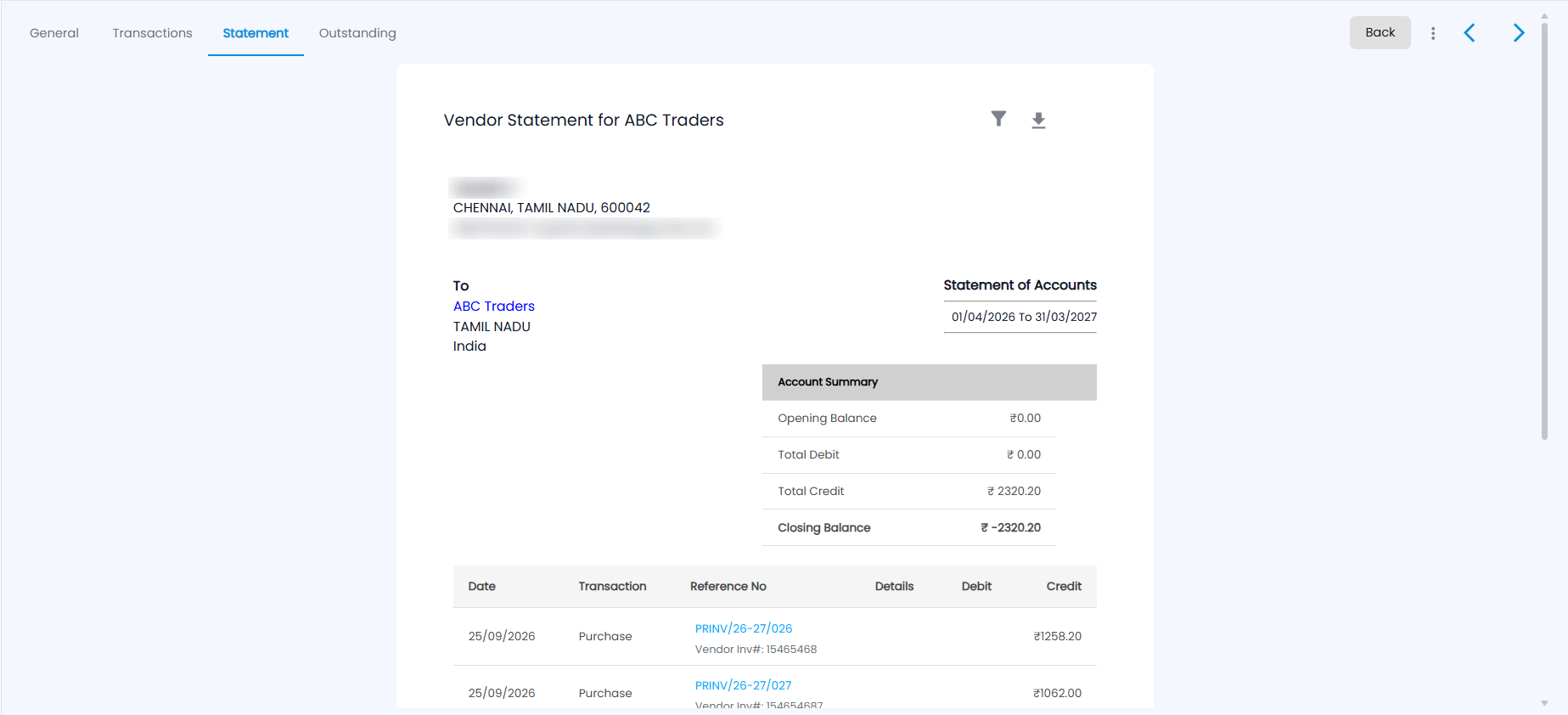Go to previous vendor arrow
This screenshot has width=1568, height=715.
1470,33
